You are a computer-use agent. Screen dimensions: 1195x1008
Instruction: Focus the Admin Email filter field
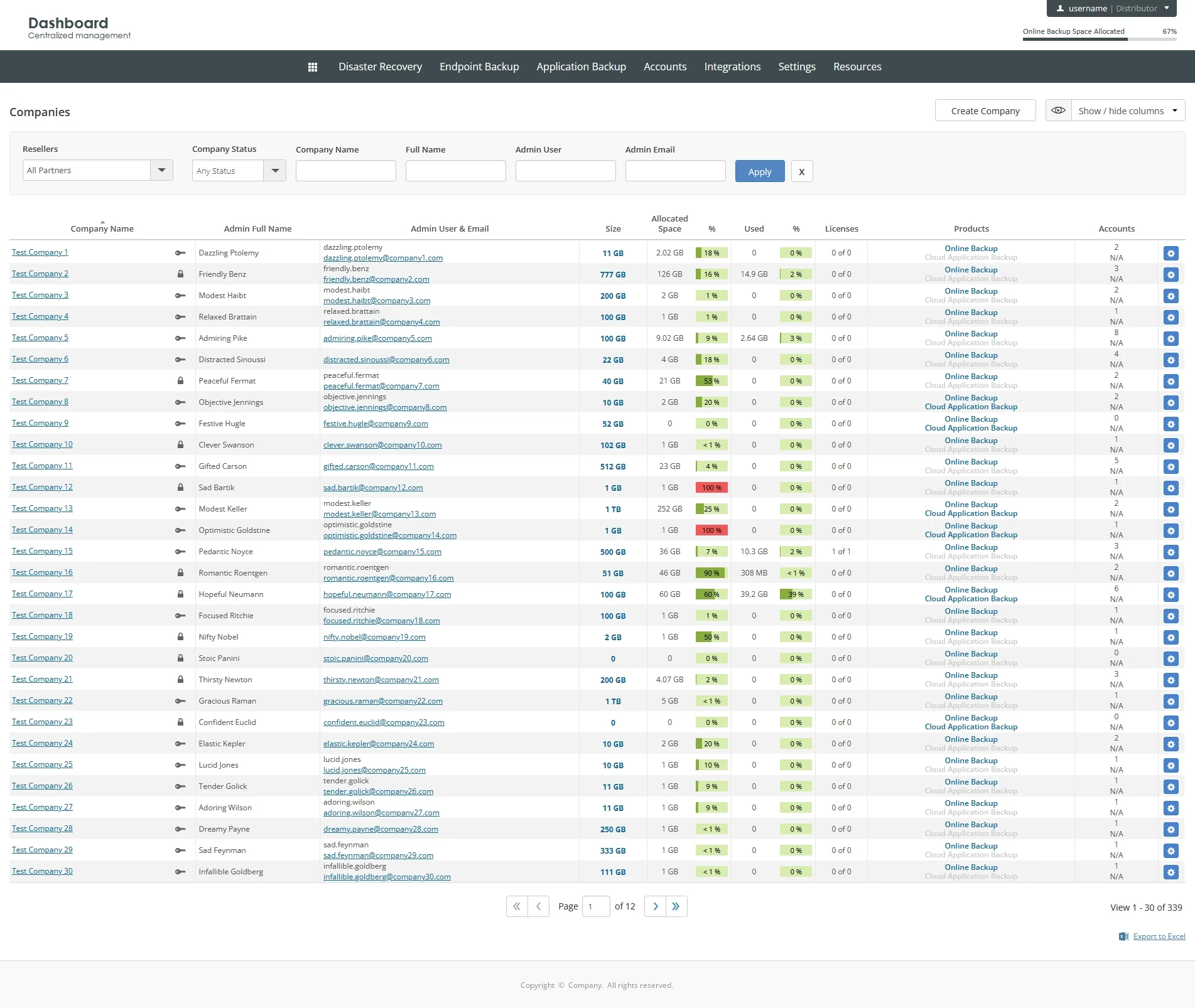[x=675, y=171]
